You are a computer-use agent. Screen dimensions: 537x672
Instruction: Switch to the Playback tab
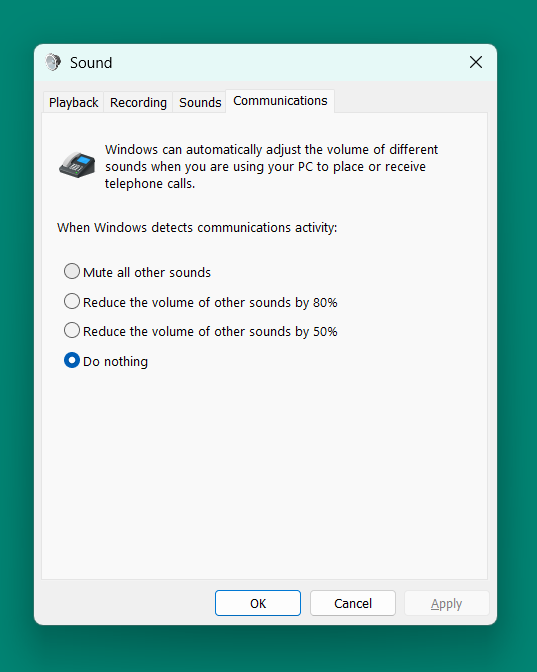pyautogui.click(x=73, y=103)
